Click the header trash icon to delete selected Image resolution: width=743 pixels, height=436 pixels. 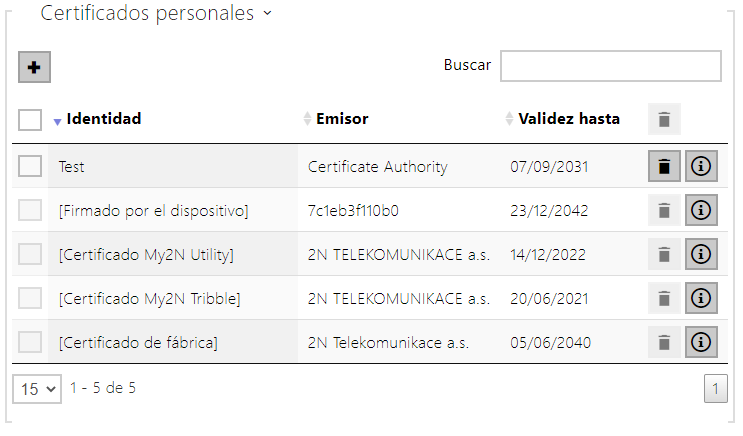click(664, 119)
